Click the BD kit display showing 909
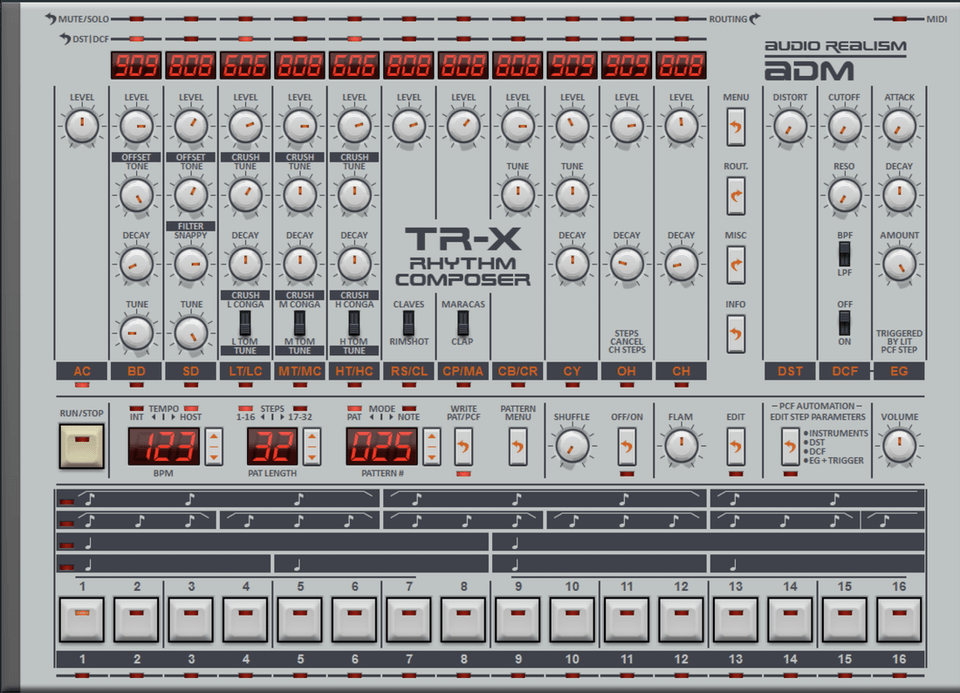The width and height of the screenshot is (960, 693). [x=136, y=65]
